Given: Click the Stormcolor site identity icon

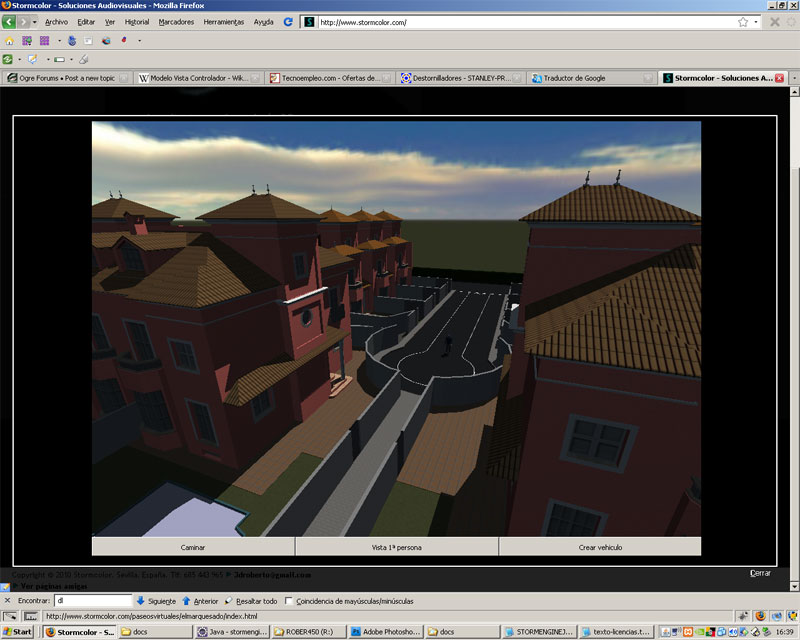Looking at the screenshot, I should (x=309, y=22).
